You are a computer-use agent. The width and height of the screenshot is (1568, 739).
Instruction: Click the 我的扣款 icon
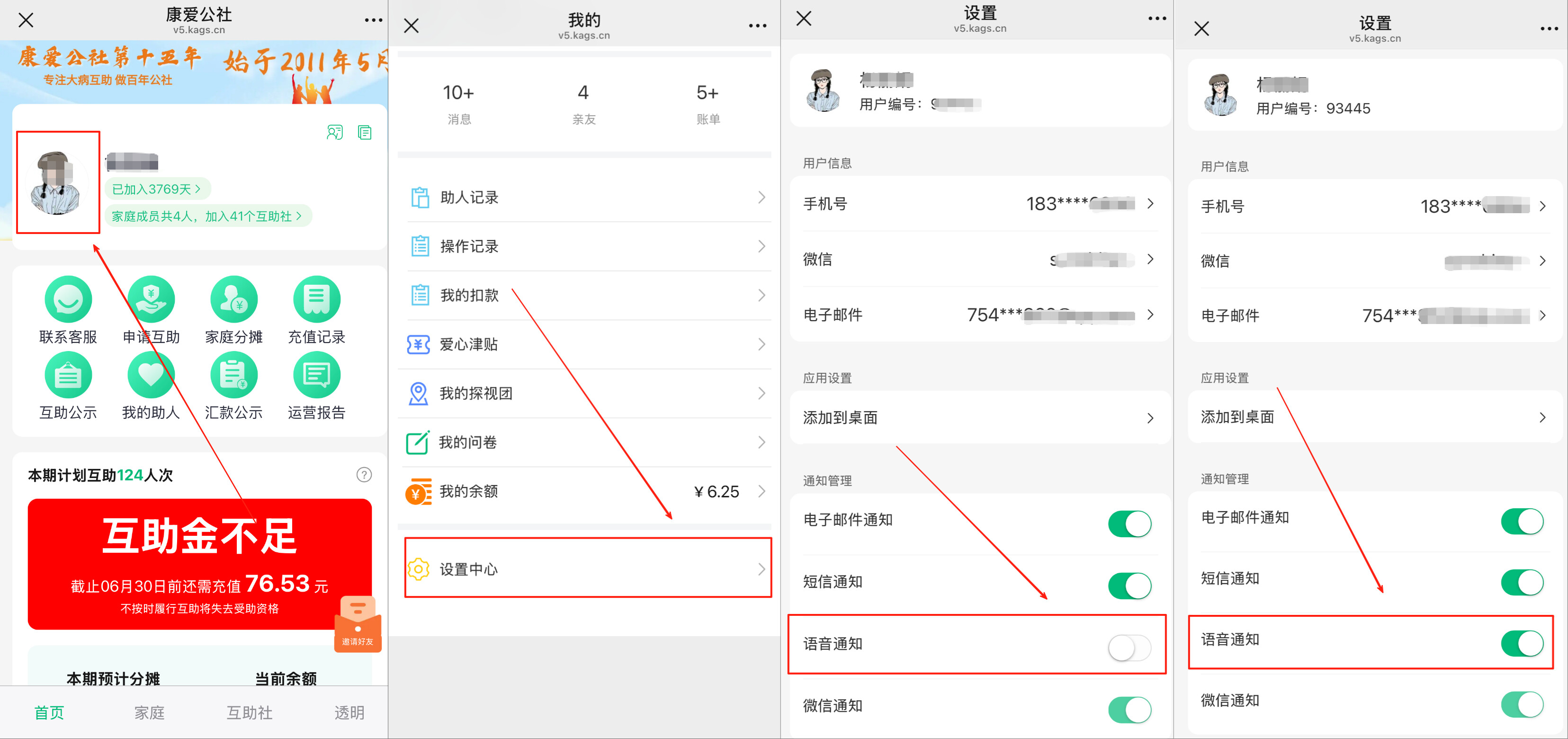(x=420, y=295)
